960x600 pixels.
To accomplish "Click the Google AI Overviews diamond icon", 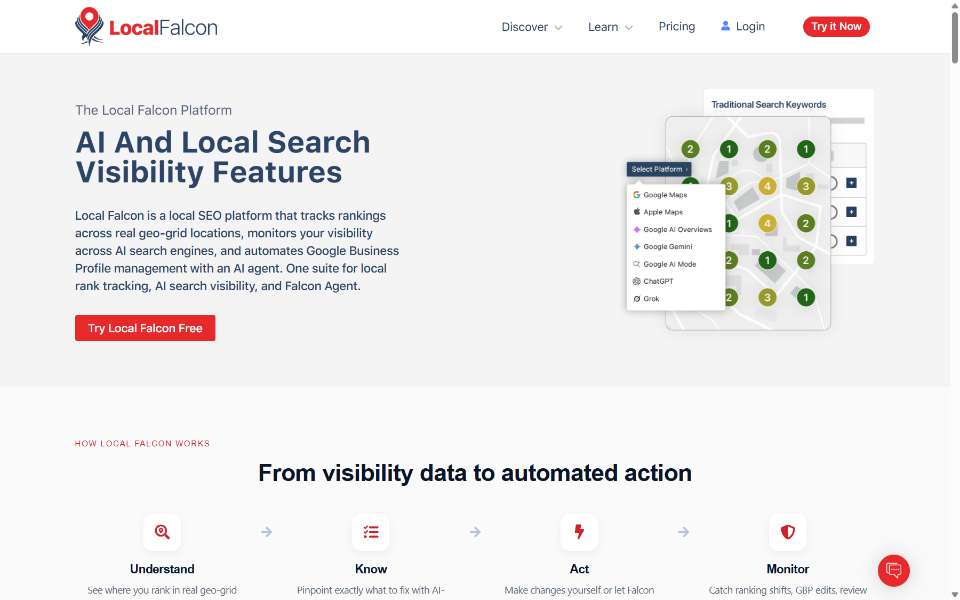I will point(636,230).
